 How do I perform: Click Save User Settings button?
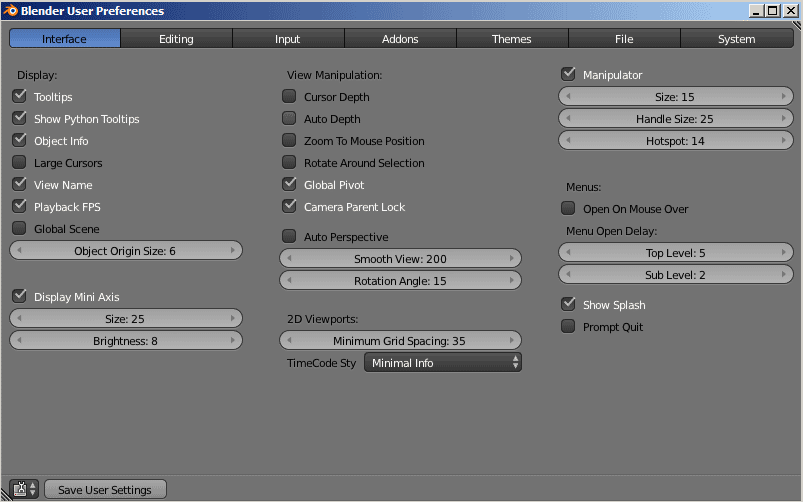point(105,490)
